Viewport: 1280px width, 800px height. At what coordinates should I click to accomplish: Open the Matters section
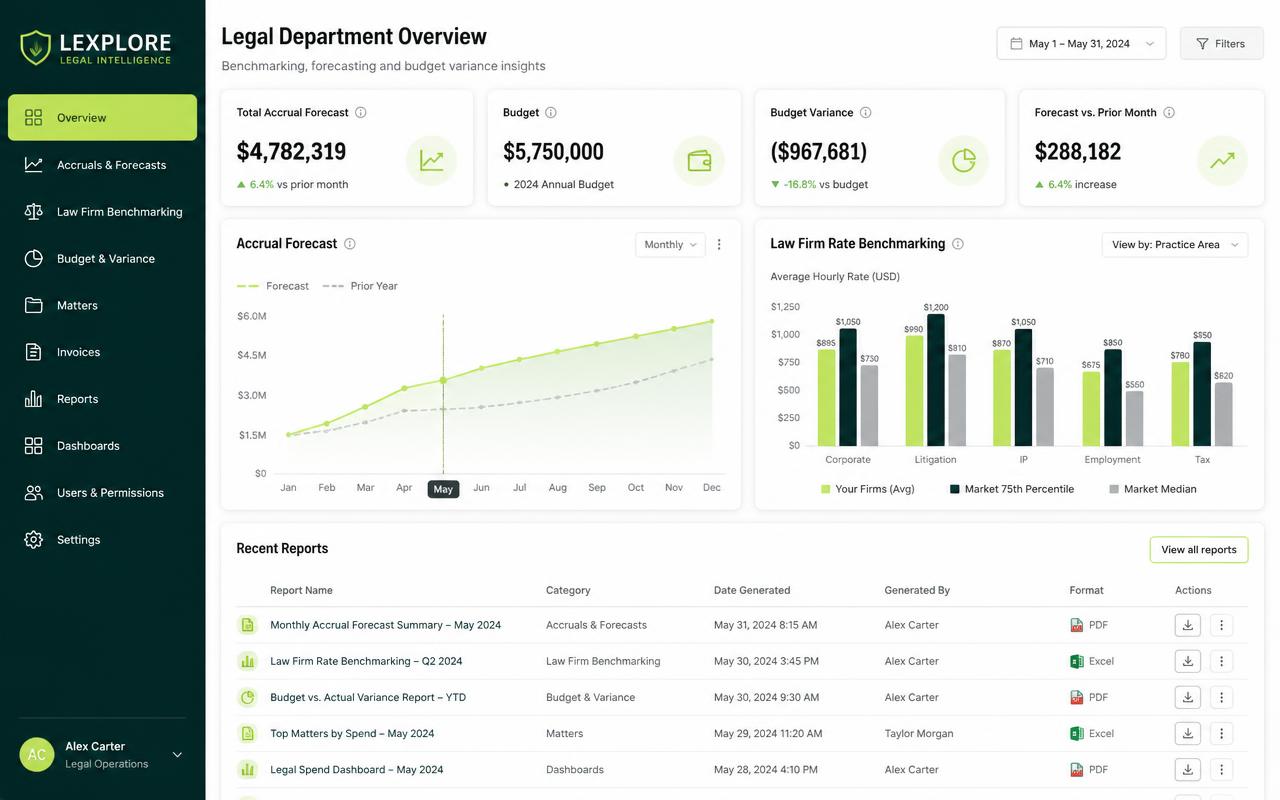[x=102, y=305]
